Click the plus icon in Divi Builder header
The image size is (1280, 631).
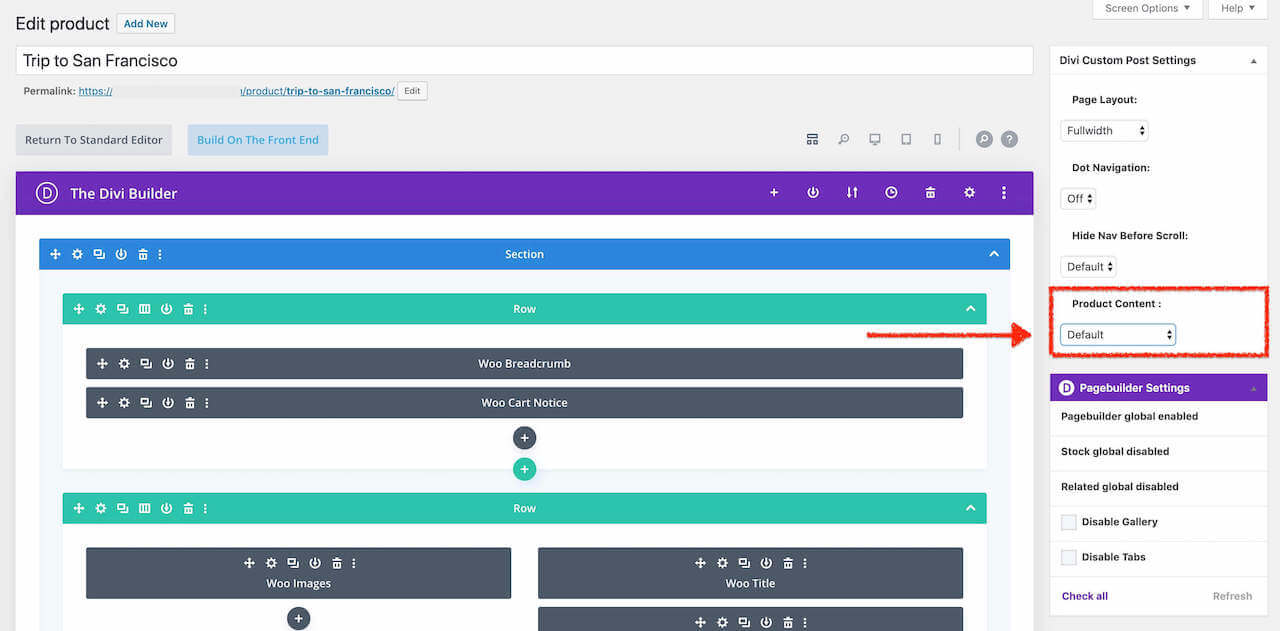pos(774,193)
